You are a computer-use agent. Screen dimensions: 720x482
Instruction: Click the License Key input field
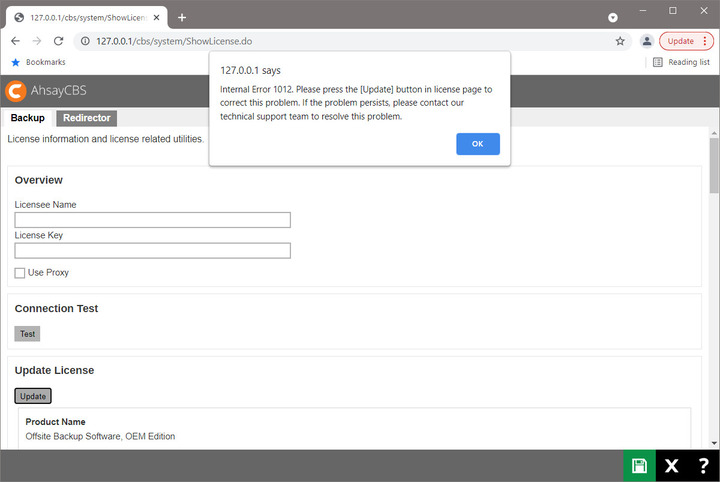click(x=152, y=251)
